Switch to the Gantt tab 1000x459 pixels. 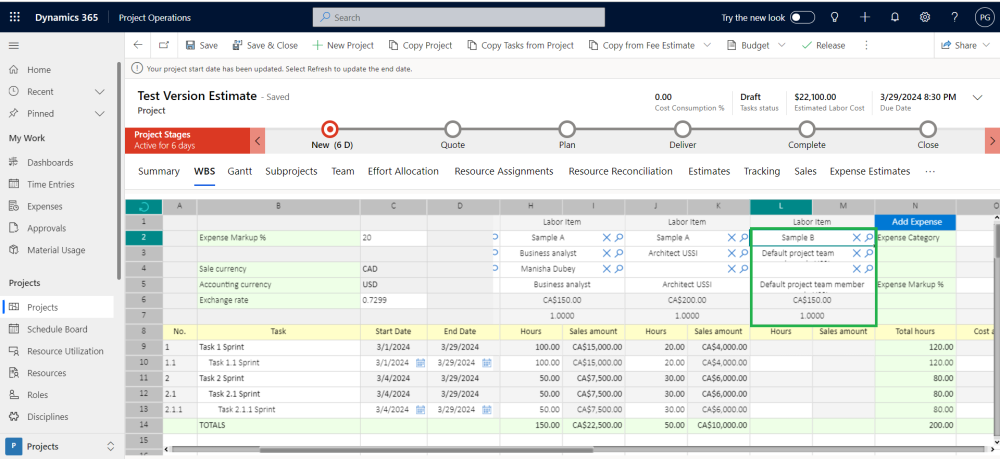click(239, 171)
